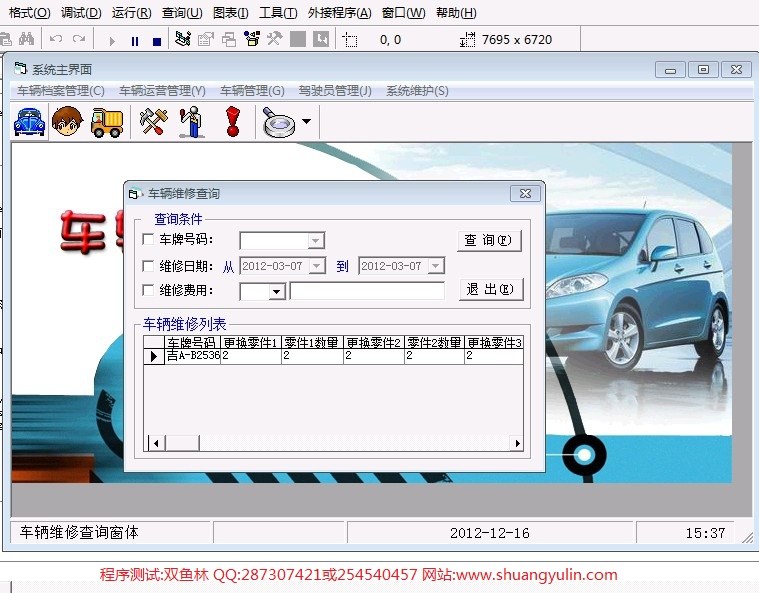Screen dimensions: 759x593
Task: Click the partially visible paste icon
Action: click(x=5, y=39)
